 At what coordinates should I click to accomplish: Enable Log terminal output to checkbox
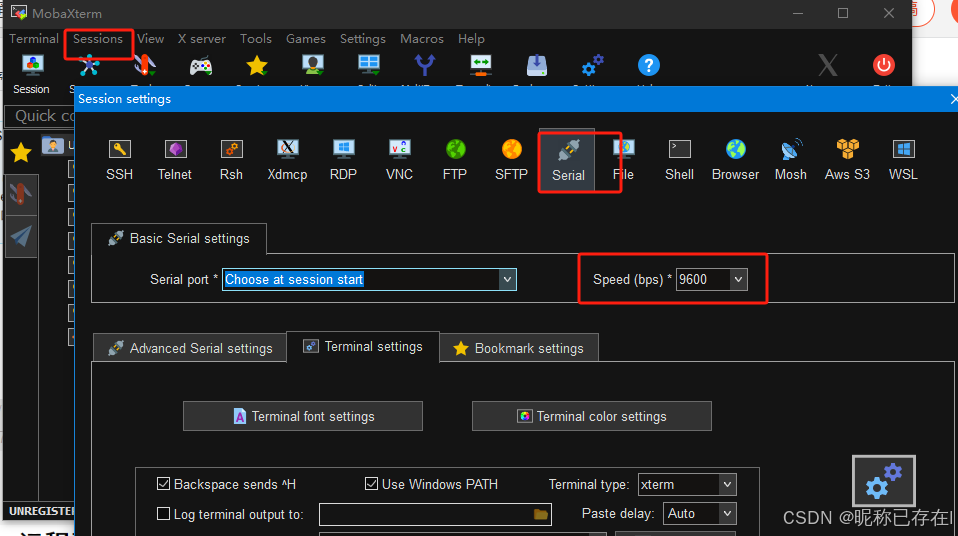tap(163, 514)
